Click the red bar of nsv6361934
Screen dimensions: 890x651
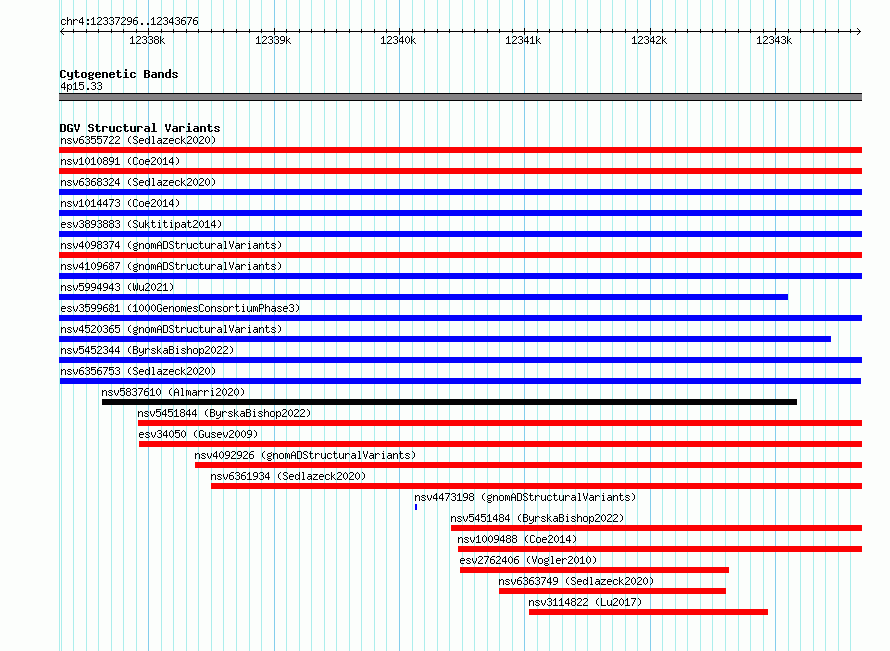[536, 486]
